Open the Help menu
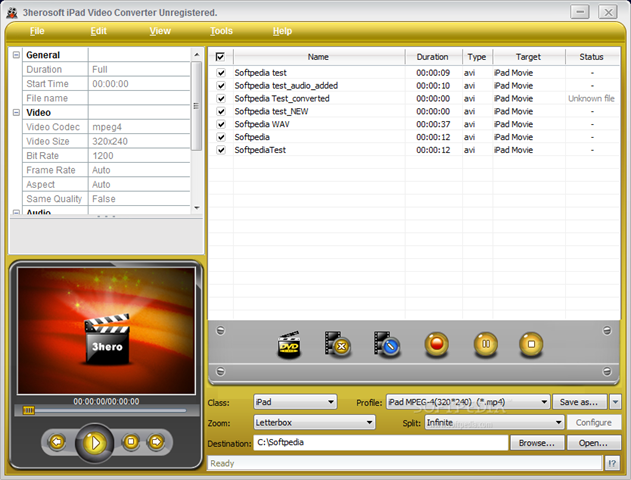This screenshot has height=480, width=631. coord(283,31)
